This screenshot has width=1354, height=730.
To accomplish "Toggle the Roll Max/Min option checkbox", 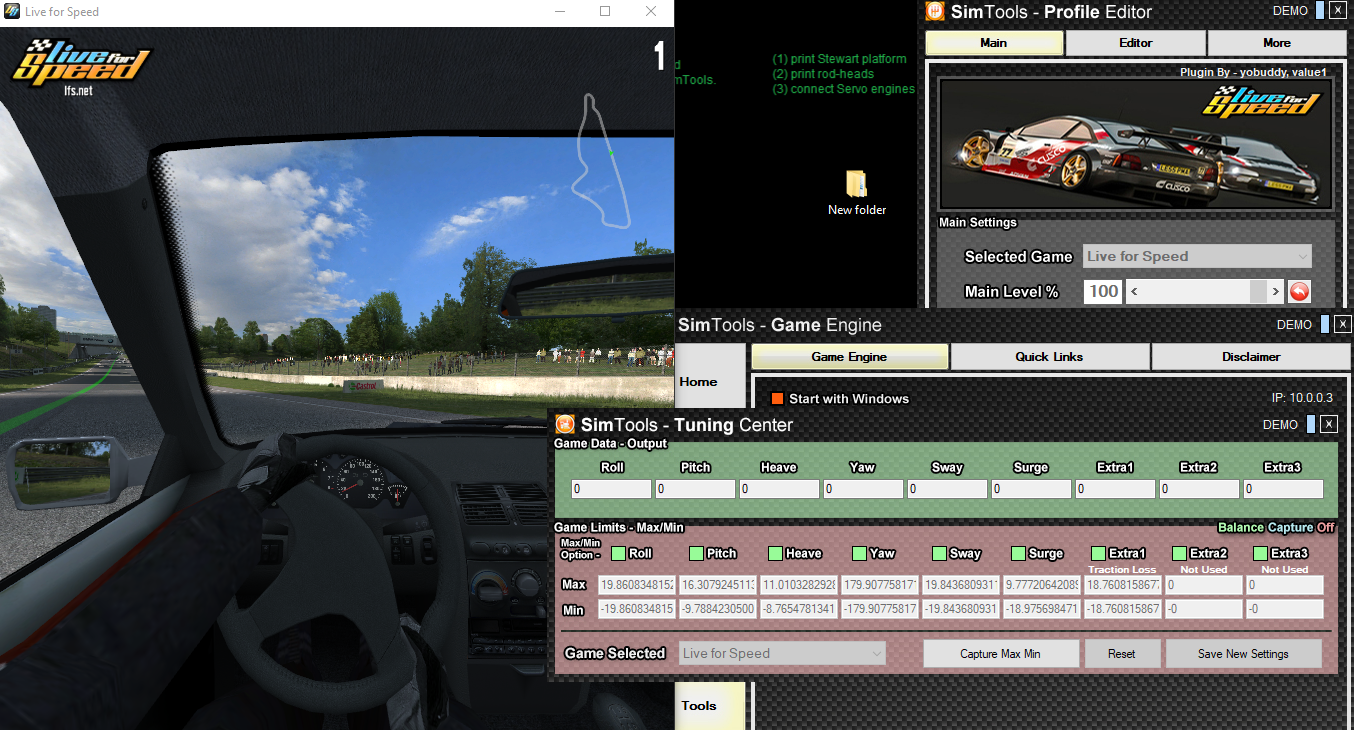I will pos(618,553).
